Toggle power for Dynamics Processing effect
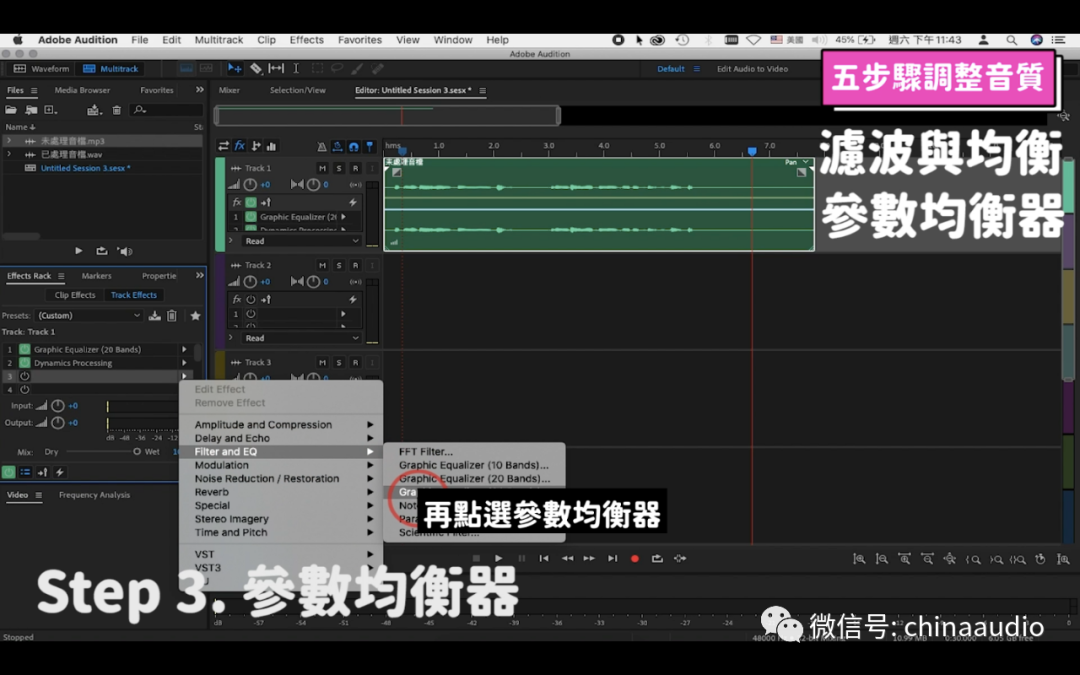Image resolution: width=1080 pixels, height=675 pixels. [x=25, y=363]
